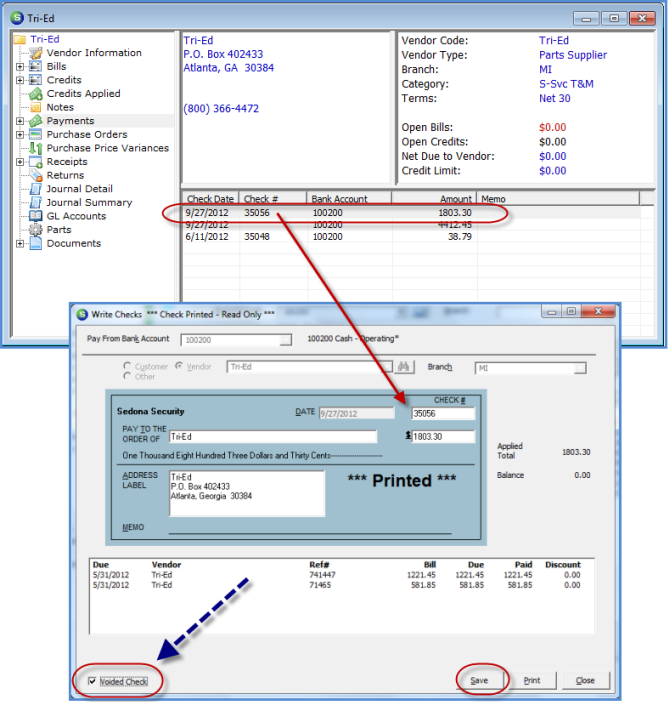Expand the Documents tree node
The image size is (668, 702).
coord(20,244)
